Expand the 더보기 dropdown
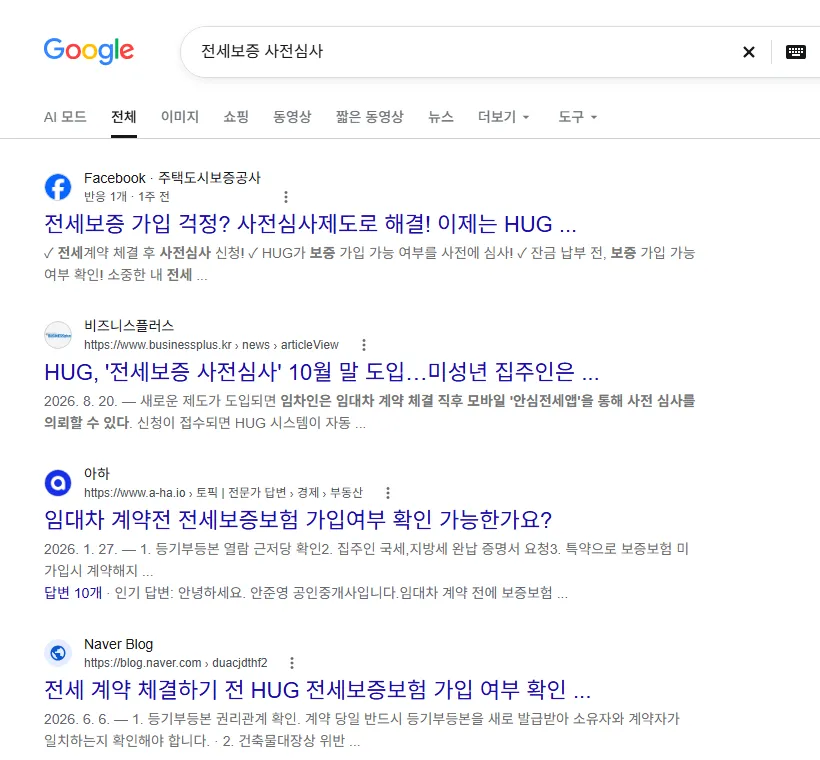The height and width of the screenshot is (760, 820). tap(504, 117)
